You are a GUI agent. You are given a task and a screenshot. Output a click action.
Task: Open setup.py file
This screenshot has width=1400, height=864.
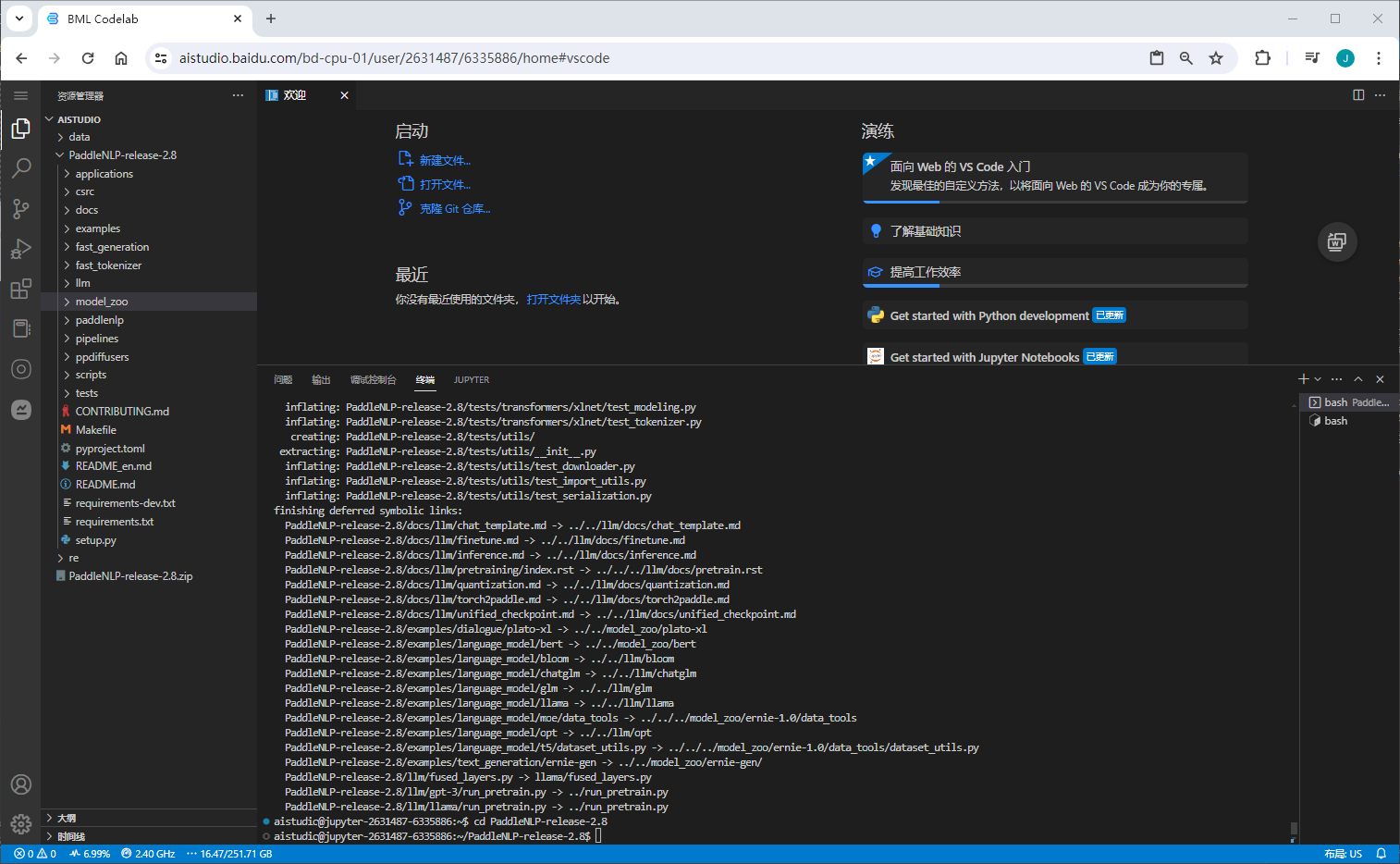coord(149,540)
